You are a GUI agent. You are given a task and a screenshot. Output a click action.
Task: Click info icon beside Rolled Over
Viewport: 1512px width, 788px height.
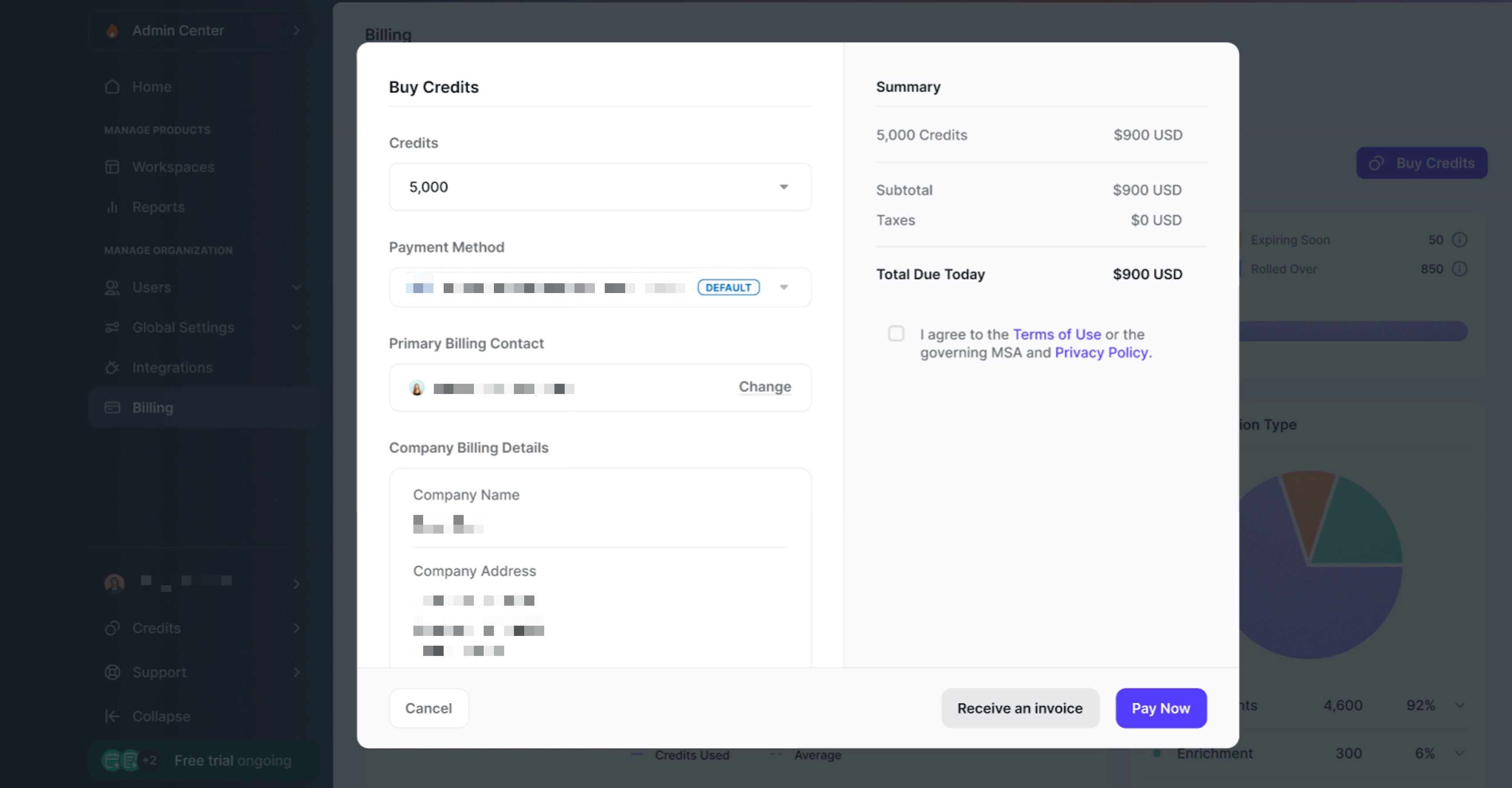pos(1459,269)
